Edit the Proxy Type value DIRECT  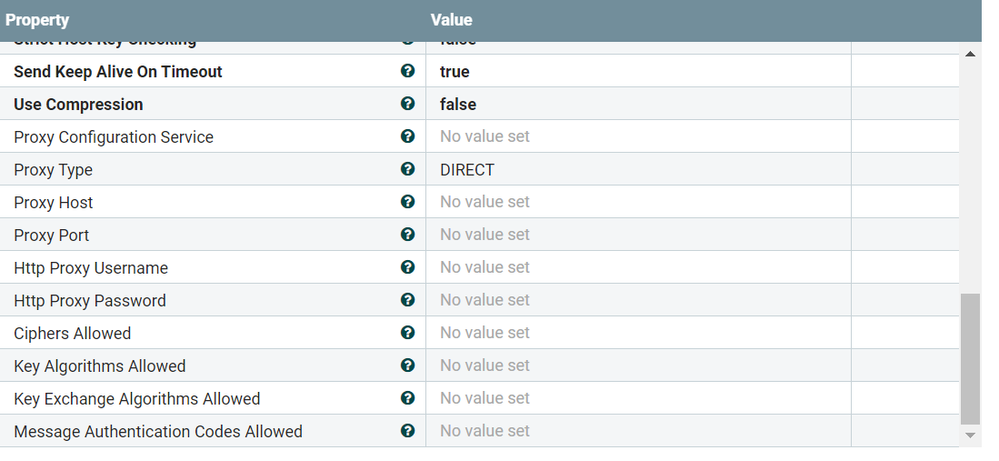point(638,169)
